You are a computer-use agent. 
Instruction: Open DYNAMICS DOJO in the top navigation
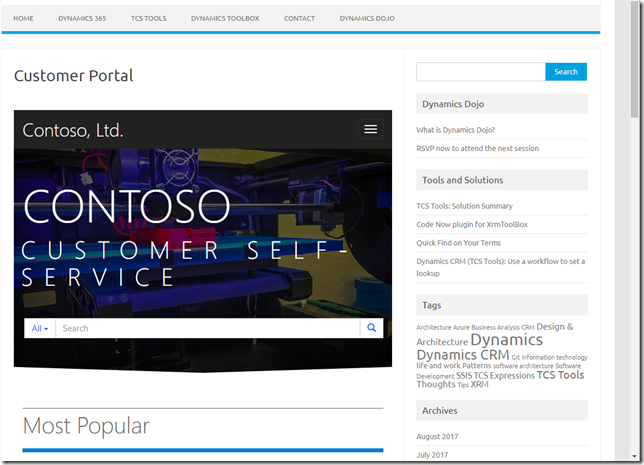click(367, 18)
